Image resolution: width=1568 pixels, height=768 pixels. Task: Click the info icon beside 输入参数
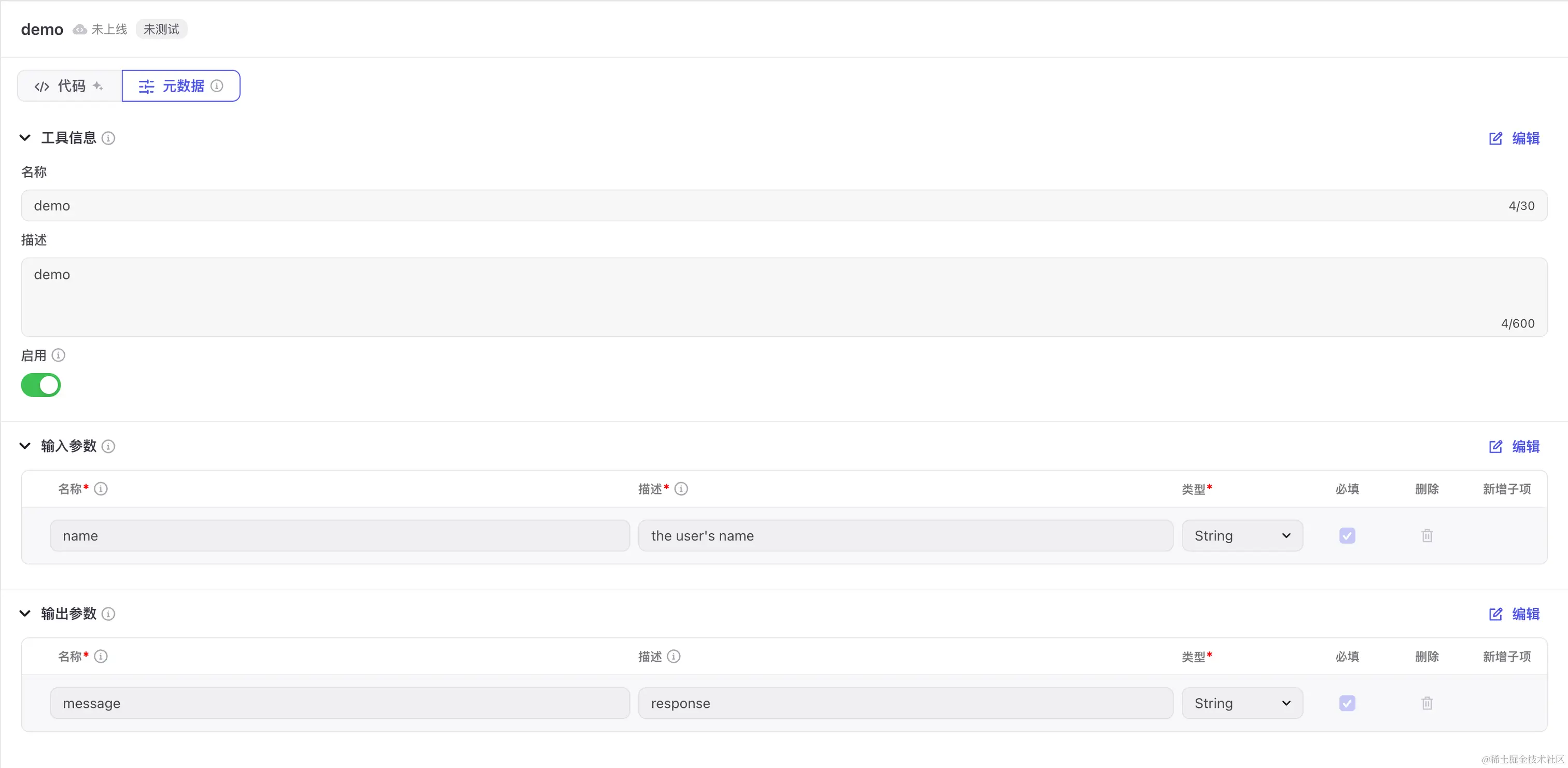pyautogui.click(x=108, y=446)
